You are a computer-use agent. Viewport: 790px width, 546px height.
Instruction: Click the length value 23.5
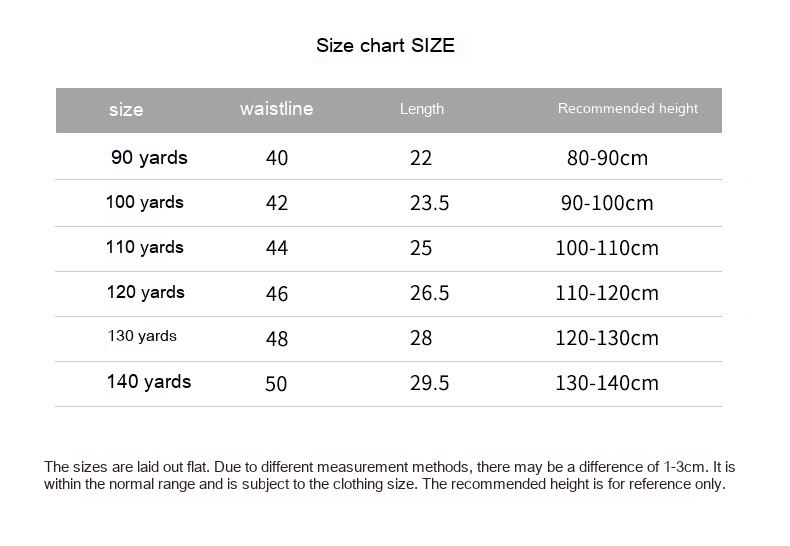(x=429, y=204)
